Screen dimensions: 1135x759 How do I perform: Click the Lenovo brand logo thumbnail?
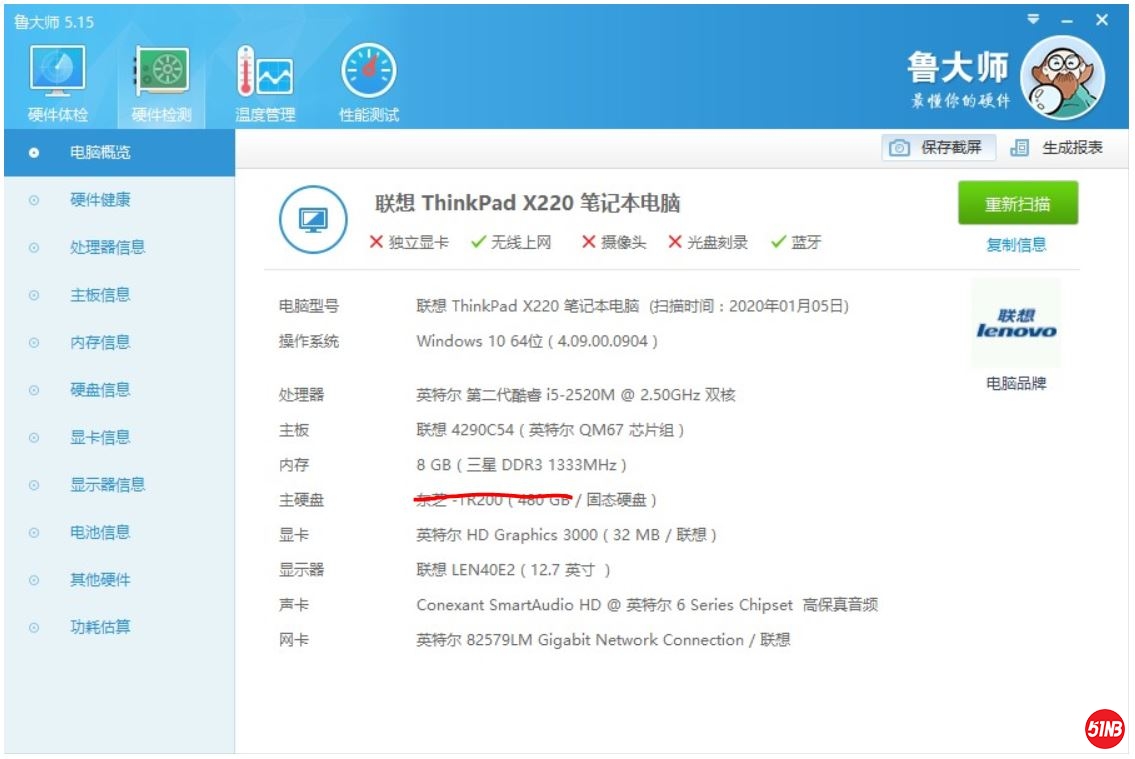1016,323
